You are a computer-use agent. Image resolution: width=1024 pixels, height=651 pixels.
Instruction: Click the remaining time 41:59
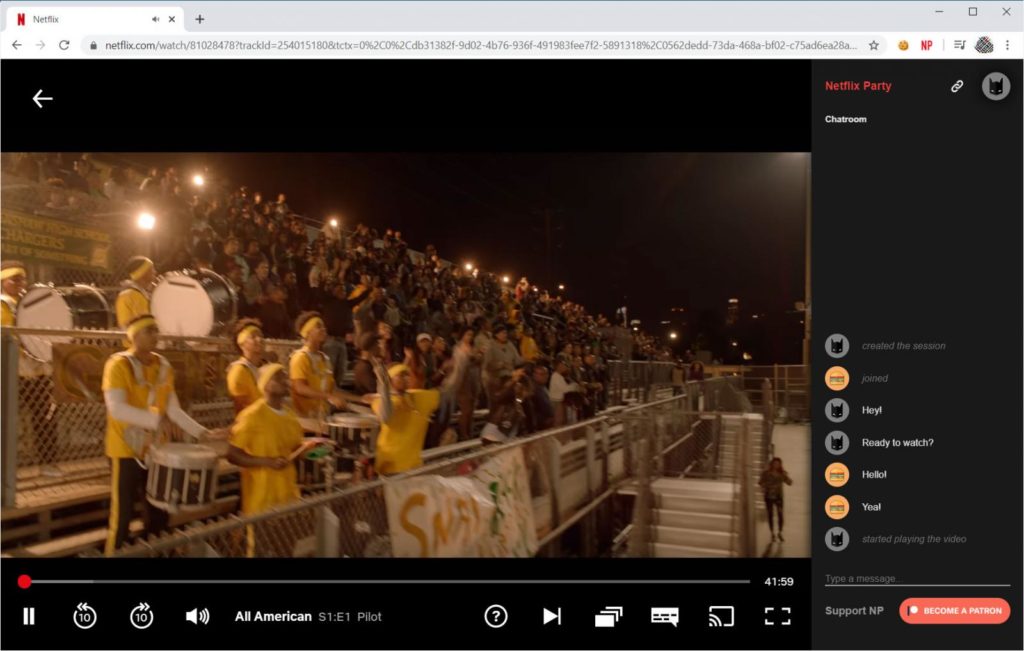tap(778, 581)
